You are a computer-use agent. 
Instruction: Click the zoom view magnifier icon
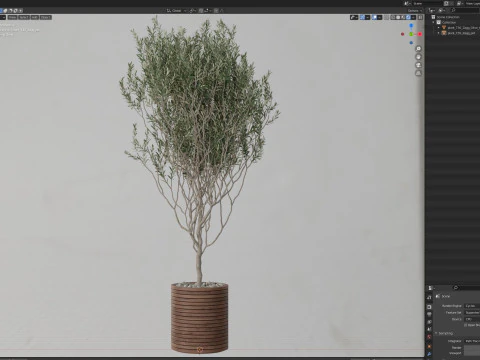point(418,49)
